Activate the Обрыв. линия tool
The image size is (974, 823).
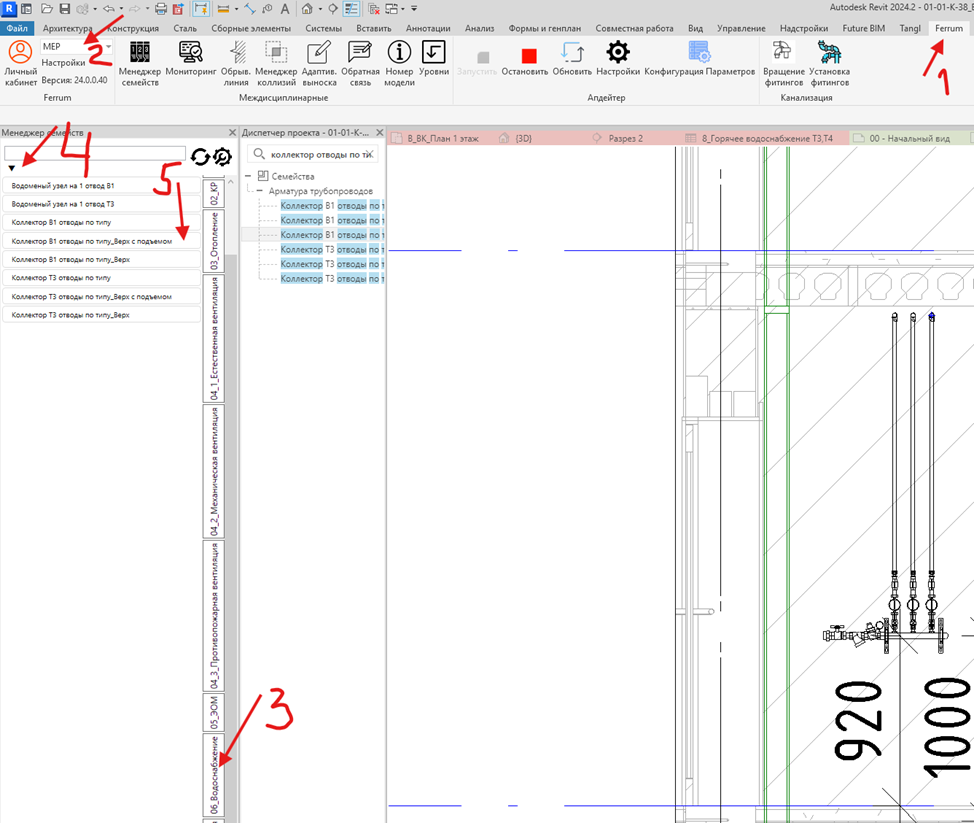[236, 63]
